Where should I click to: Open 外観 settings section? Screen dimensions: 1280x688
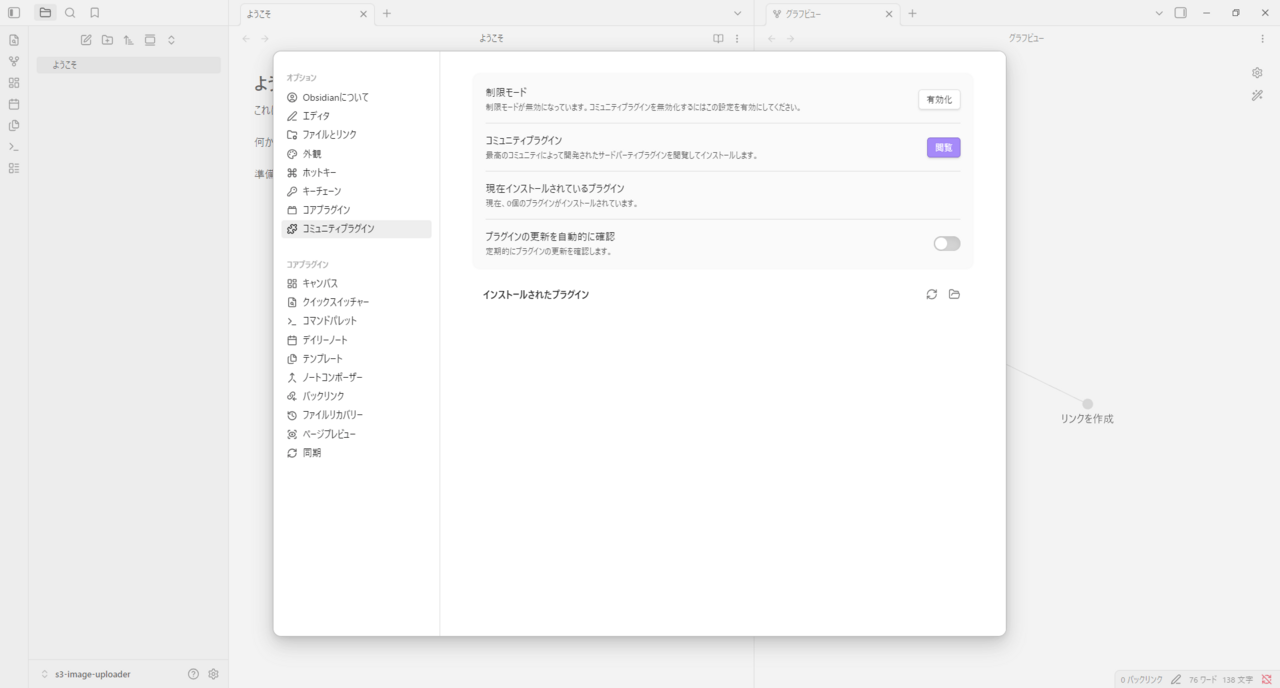click(356, 154)
